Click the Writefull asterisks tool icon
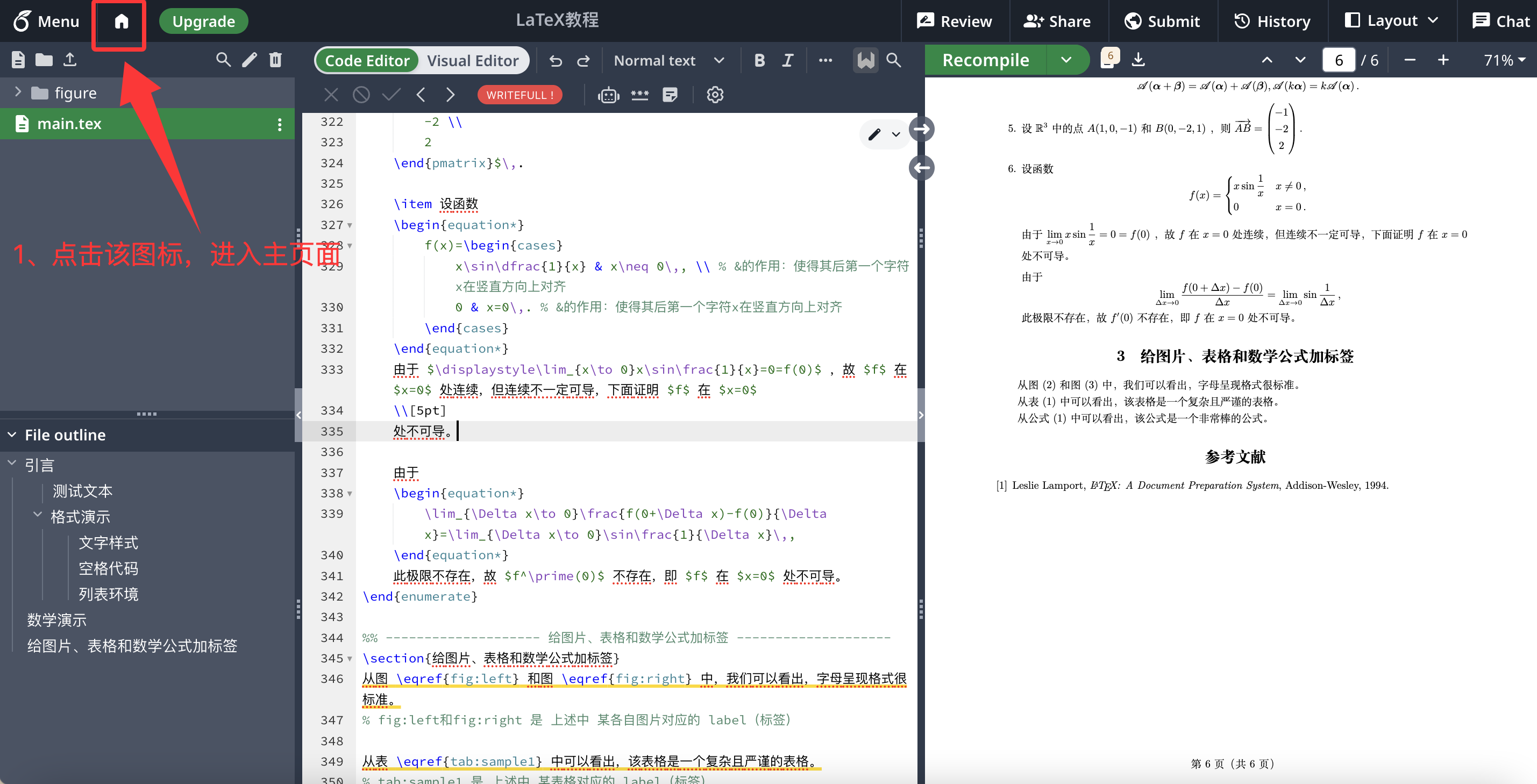The height and width of the screenshot is (784, 1537). (639, 94)
